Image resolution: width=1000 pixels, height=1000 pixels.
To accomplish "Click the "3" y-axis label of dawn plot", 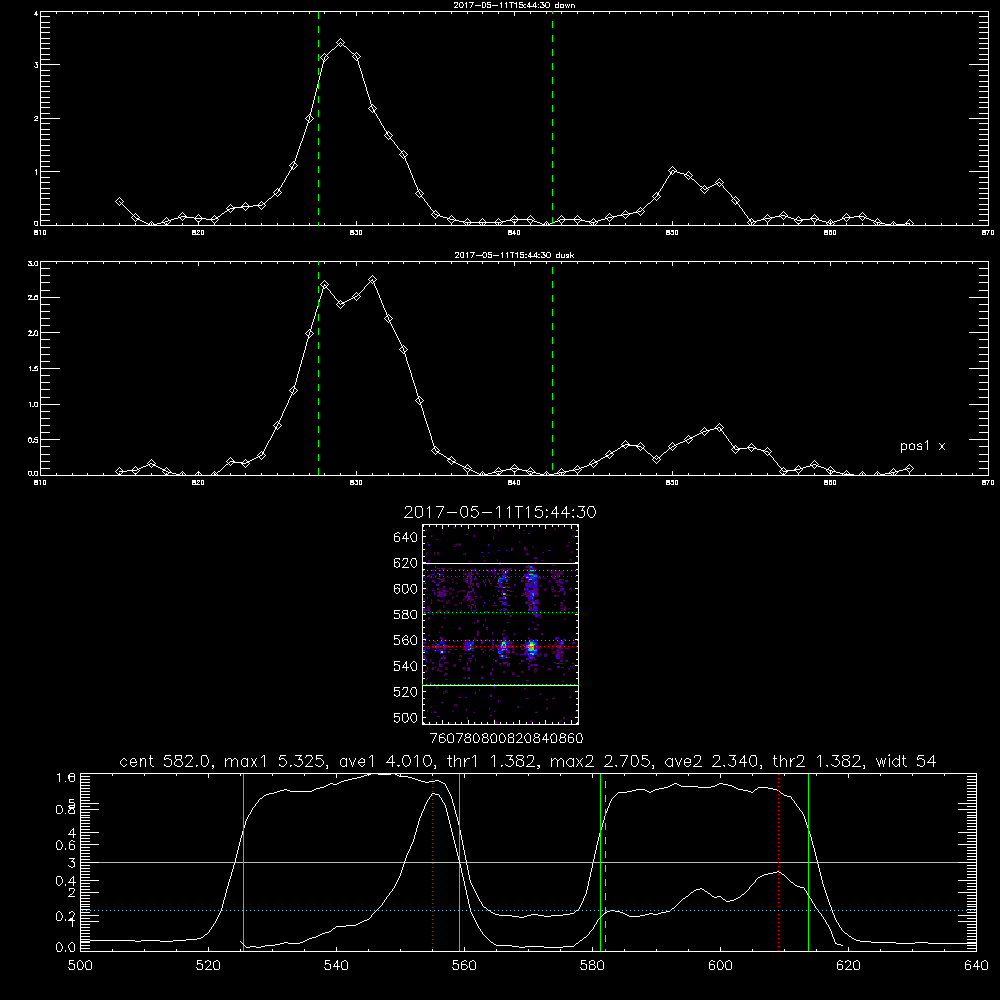I will tap(36, 65).
